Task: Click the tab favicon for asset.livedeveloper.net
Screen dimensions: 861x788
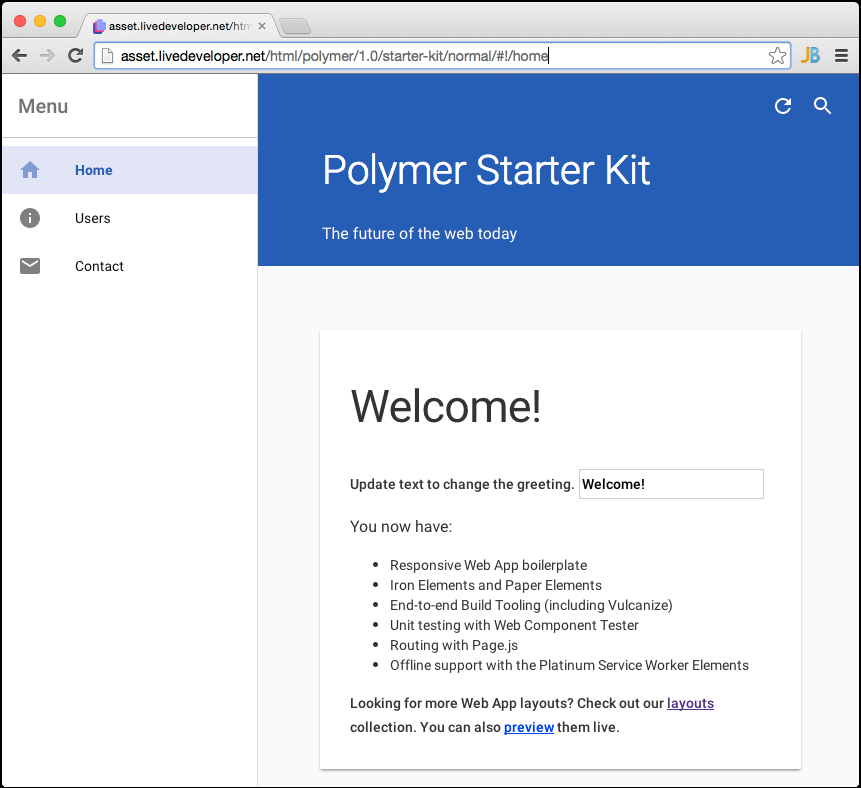Action: [99, 26]
